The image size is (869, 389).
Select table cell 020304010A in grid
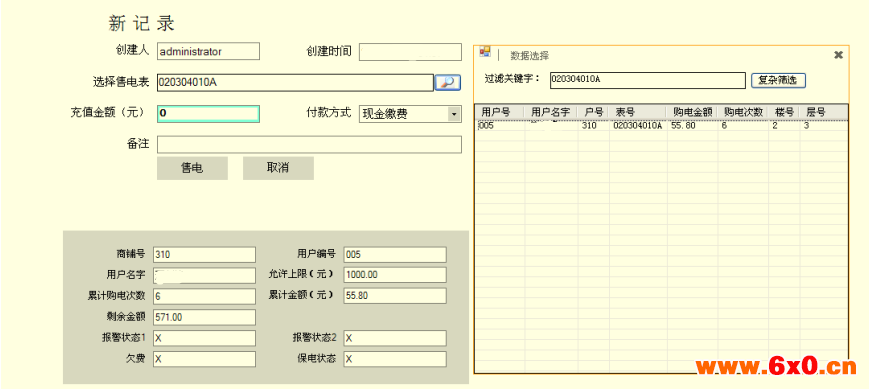pos(638,126)
